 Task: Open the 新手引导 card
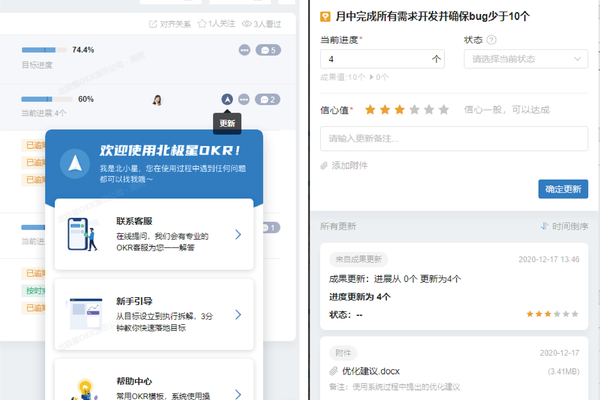154,314
